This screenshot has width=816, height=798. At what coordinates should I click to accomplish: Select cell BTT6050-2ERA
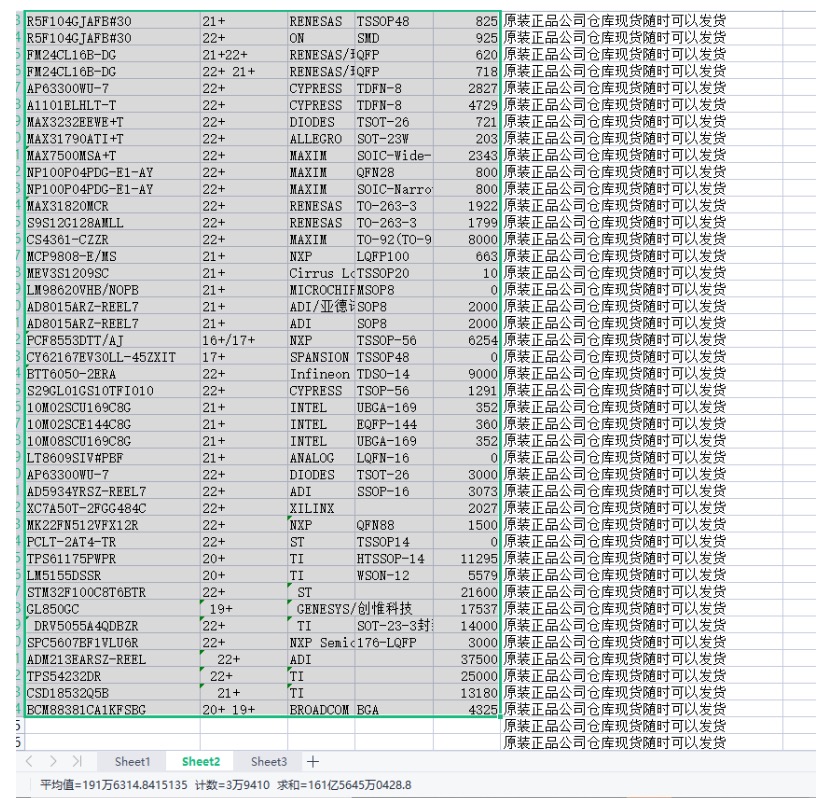pos(112,374)
